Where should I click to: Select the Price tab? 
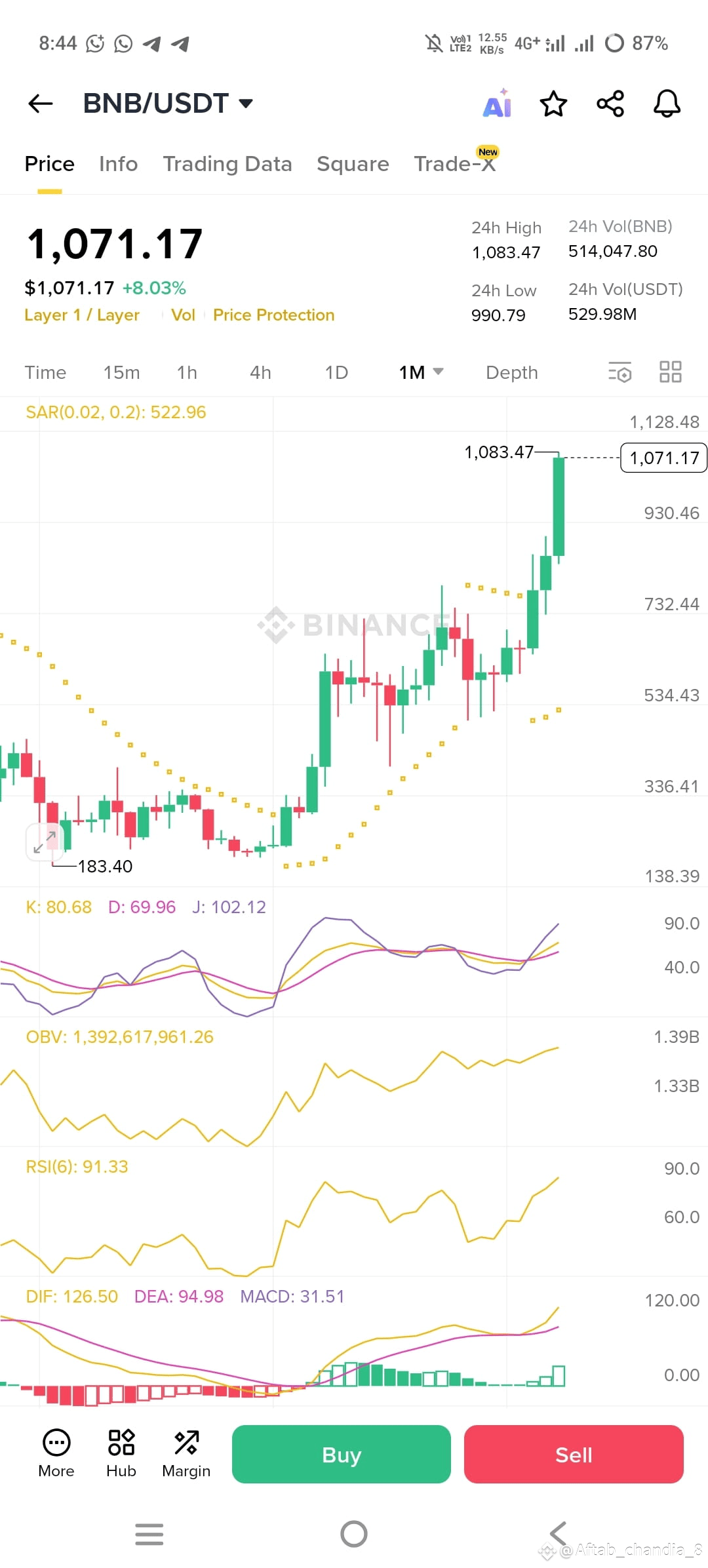50,164
